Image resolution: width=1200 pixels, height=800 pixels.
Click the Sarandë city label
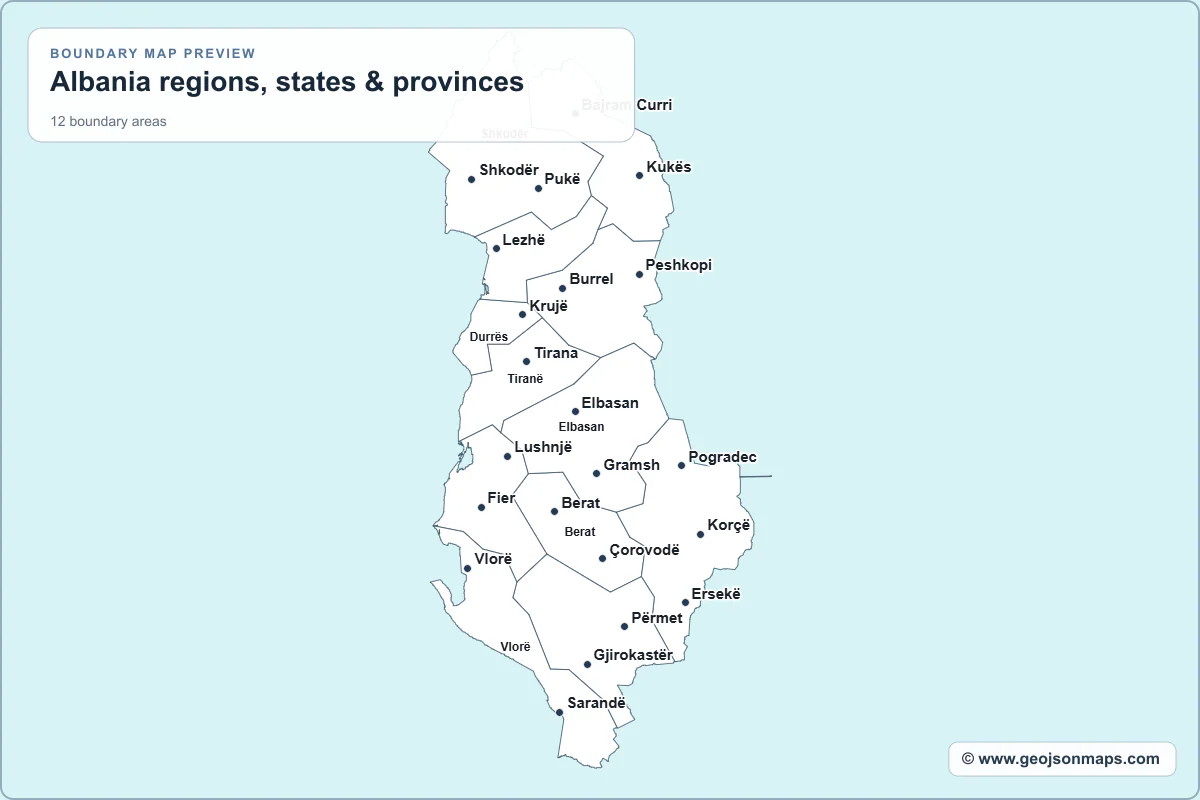596,703
